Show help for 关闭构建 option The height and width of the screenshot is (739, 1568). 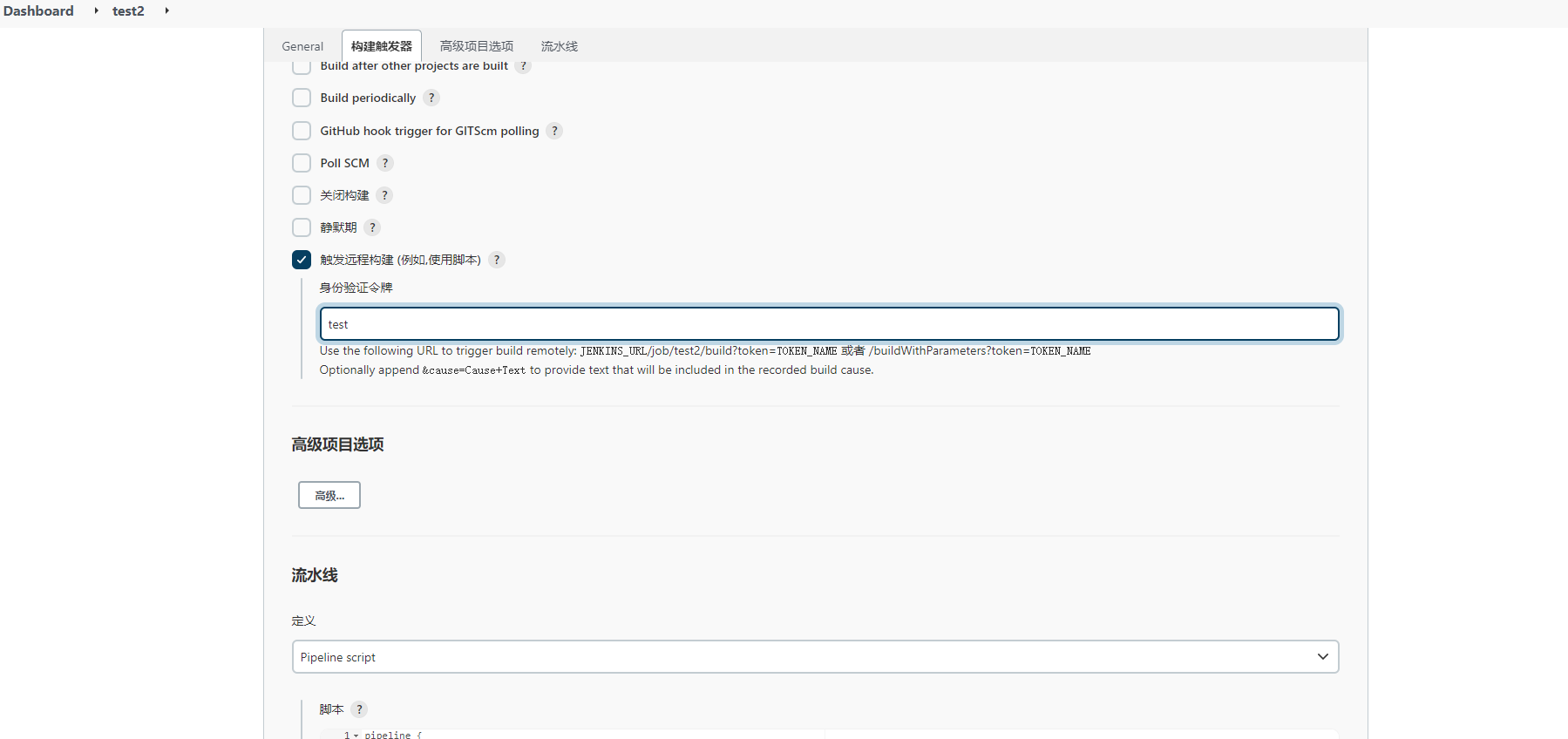pyautogui.click(x=384, y=195)
